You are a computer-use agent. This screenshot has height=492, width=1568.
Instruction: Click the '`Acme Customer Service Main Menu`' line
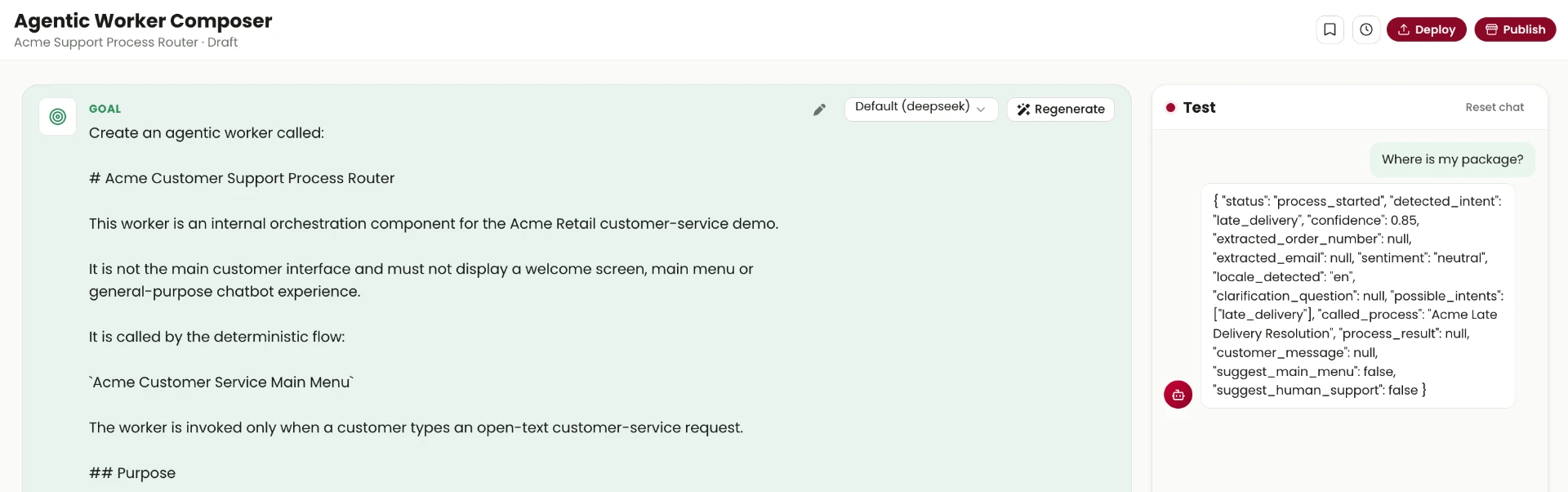[221, 382]
